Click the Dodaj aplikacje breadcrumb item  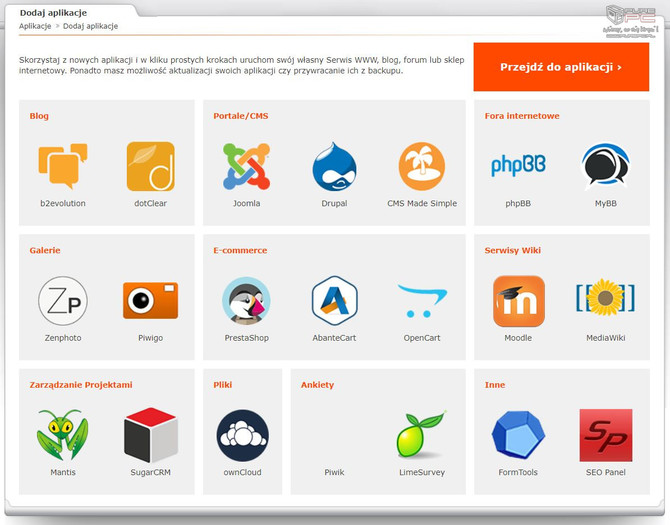click(91, 26)
